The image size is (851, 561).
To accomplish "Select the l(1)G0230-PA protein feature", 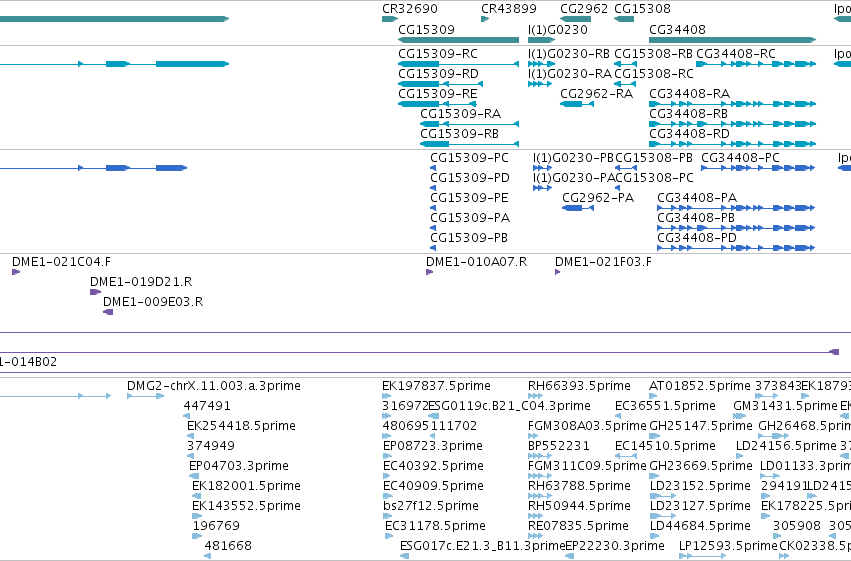I will point(542,188).
